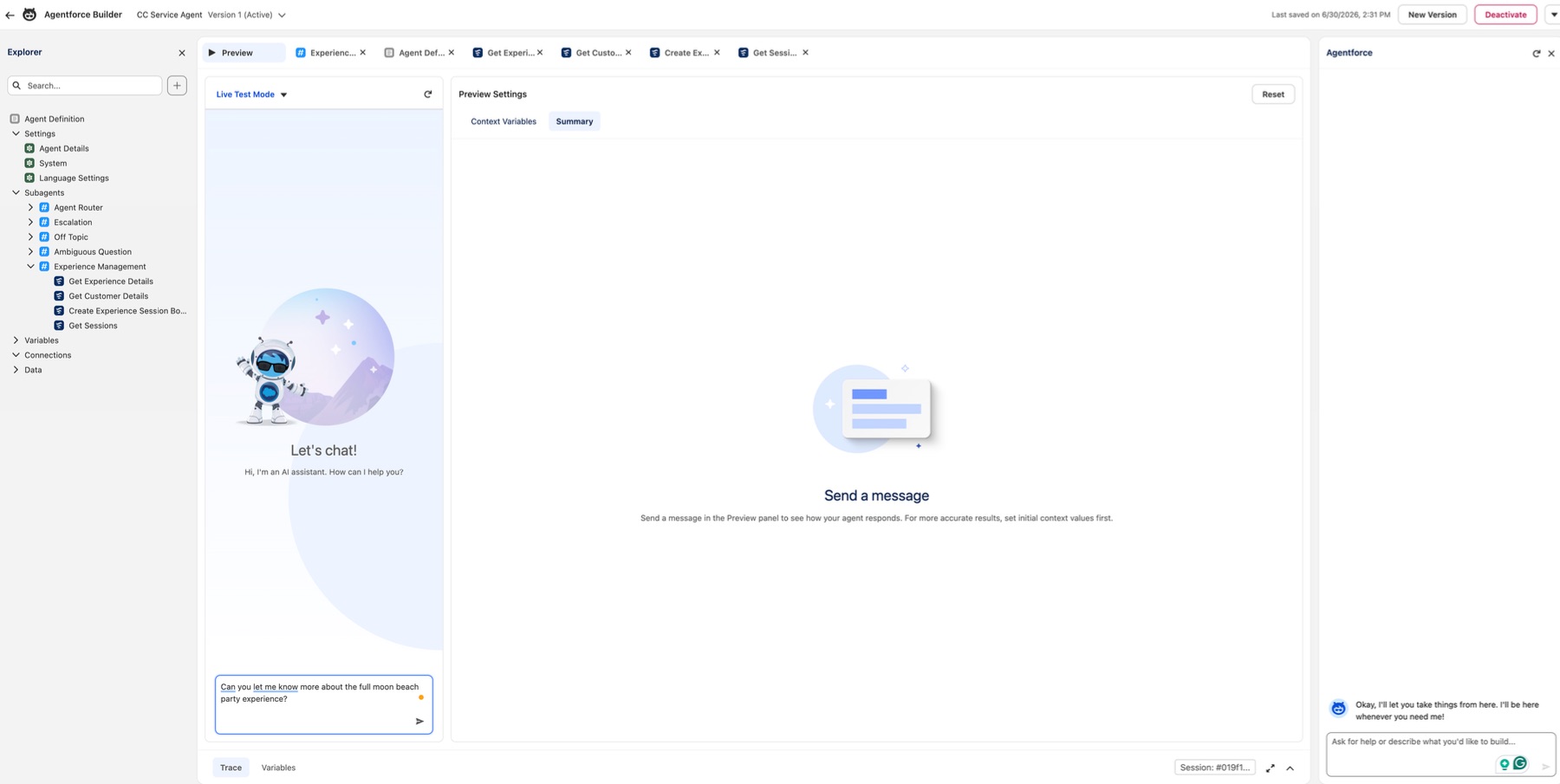
Task: Close the Get Experi... tab
Action: pyautogui.click(x=540, y=53)
